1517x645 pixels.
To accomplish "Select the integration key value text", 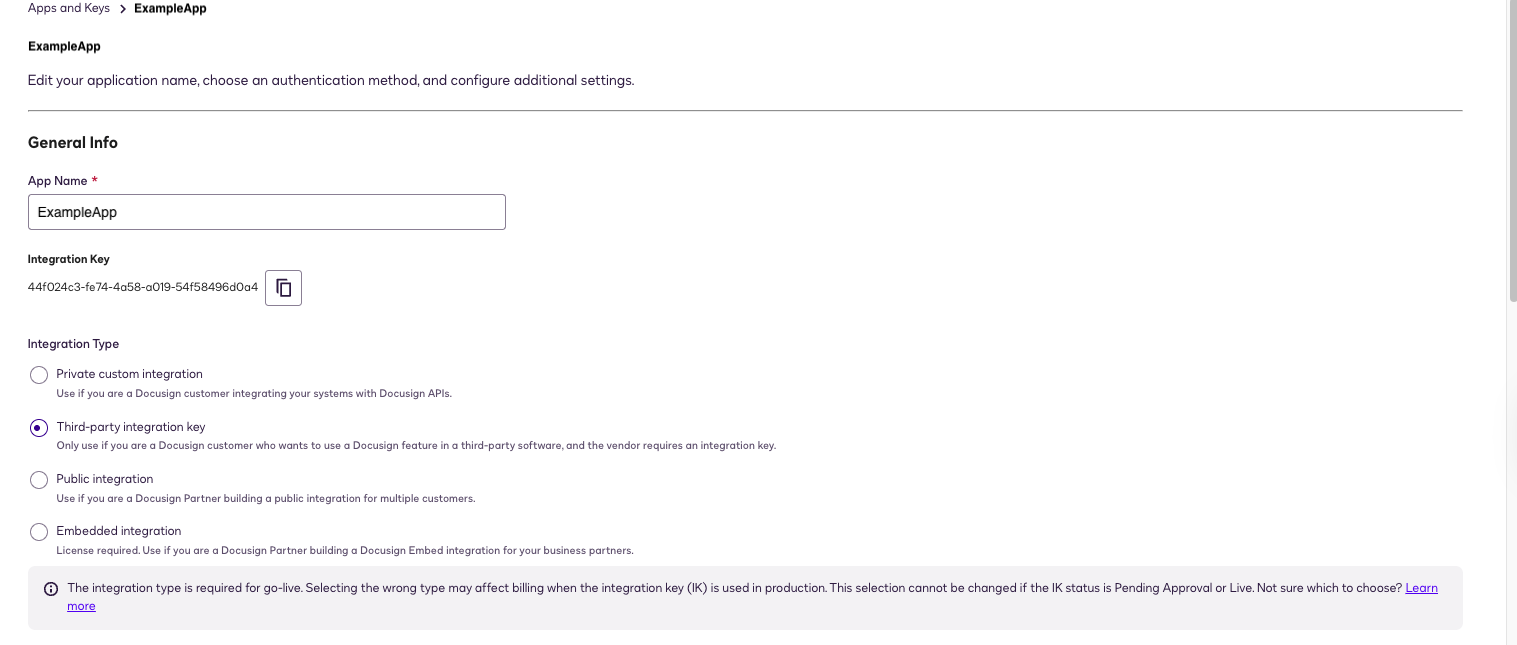I will tap(142, 287).
